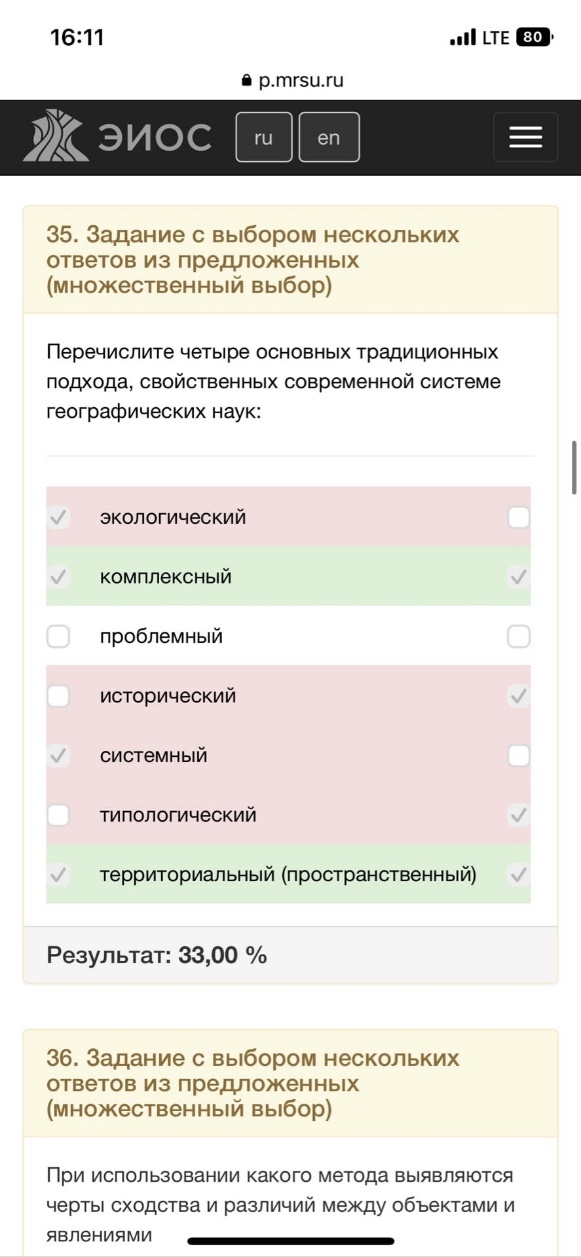
Task: Tap the lock icon beside p.mrsu.ru
Action: [247, 81]
